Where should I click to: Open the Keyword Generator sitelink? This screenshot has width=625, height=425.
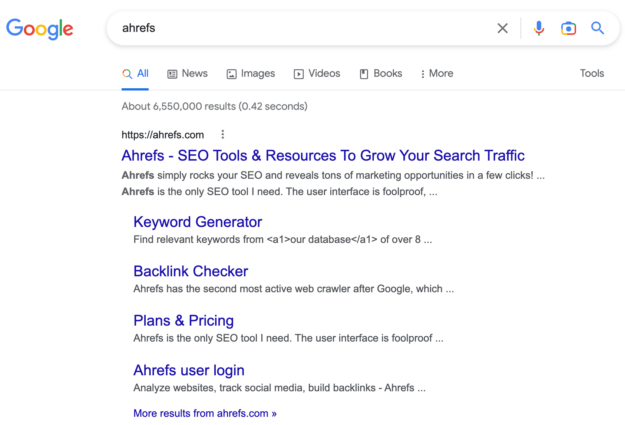[197, 222]
